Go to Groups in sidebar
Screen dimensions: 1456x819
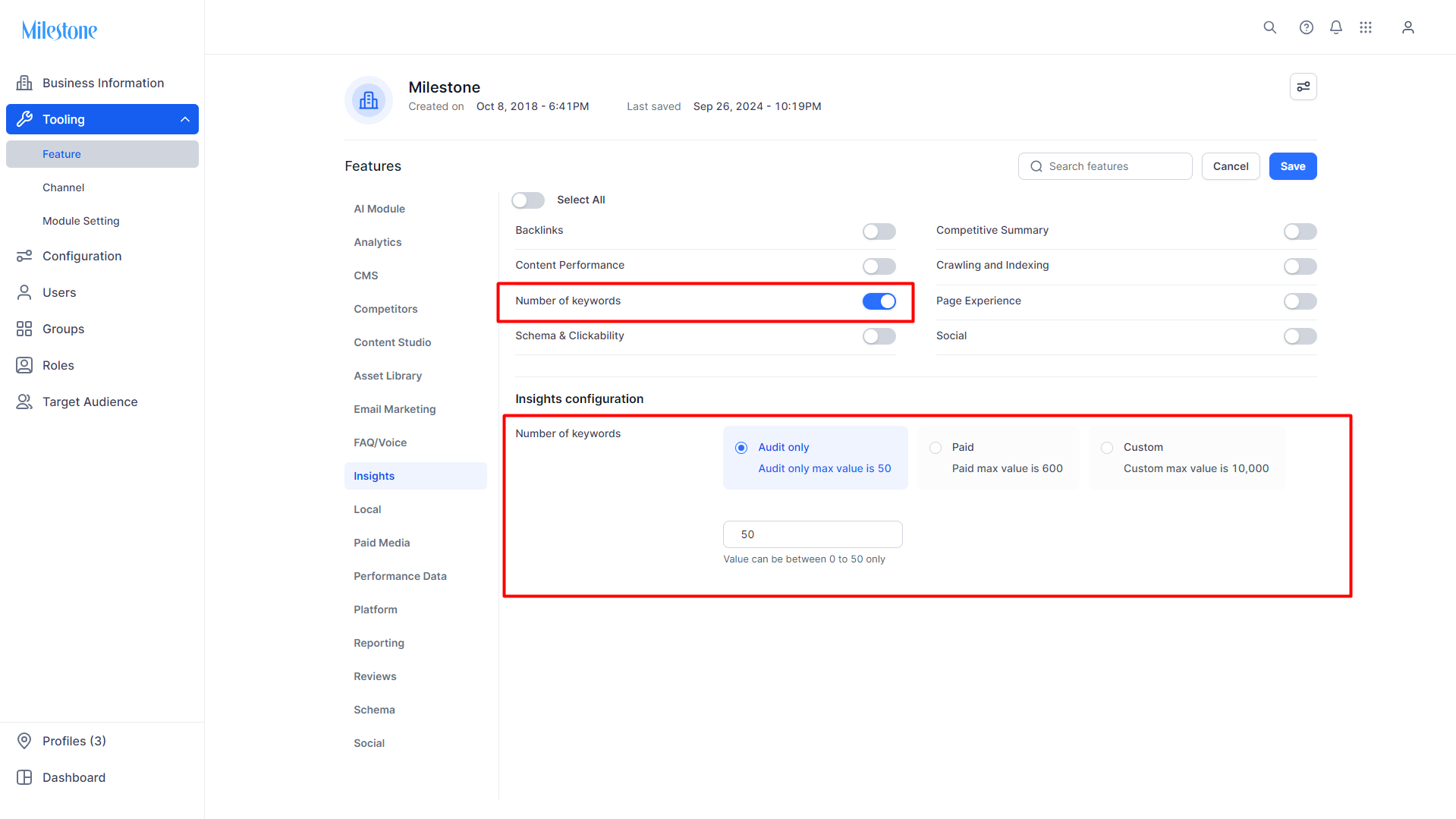point(102,329)
